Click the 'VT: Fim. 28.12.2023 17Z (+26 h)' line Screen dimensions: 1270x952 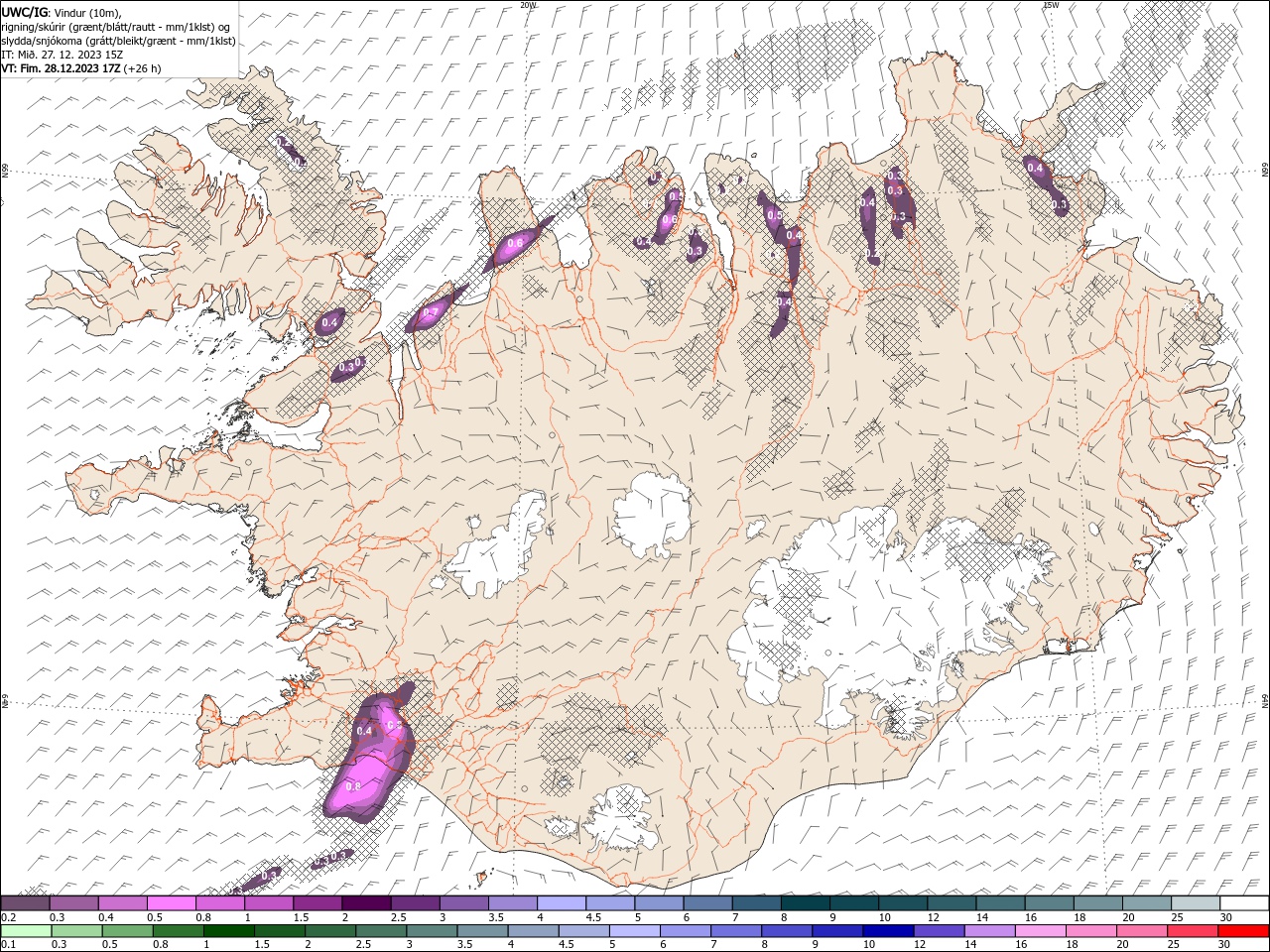(81, 68)
